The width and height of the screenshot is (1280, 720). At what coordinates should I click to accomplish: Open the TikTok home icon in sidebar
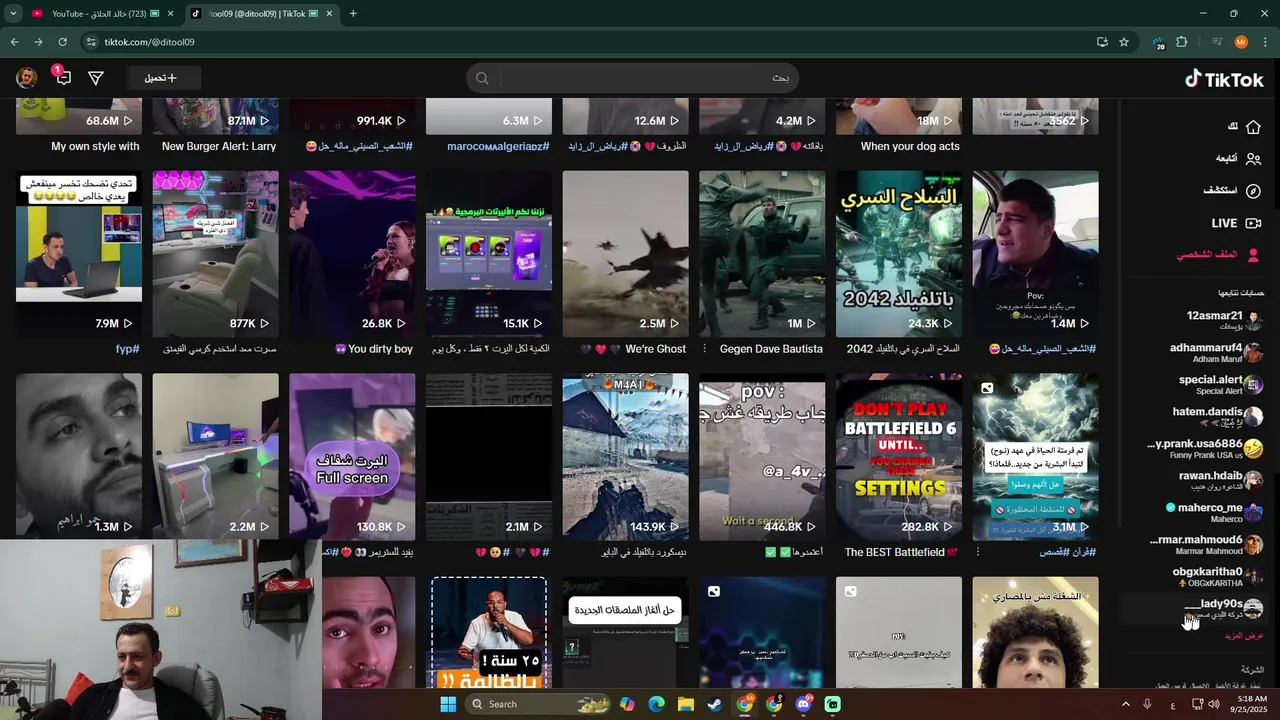click(x=1253, y=127)
